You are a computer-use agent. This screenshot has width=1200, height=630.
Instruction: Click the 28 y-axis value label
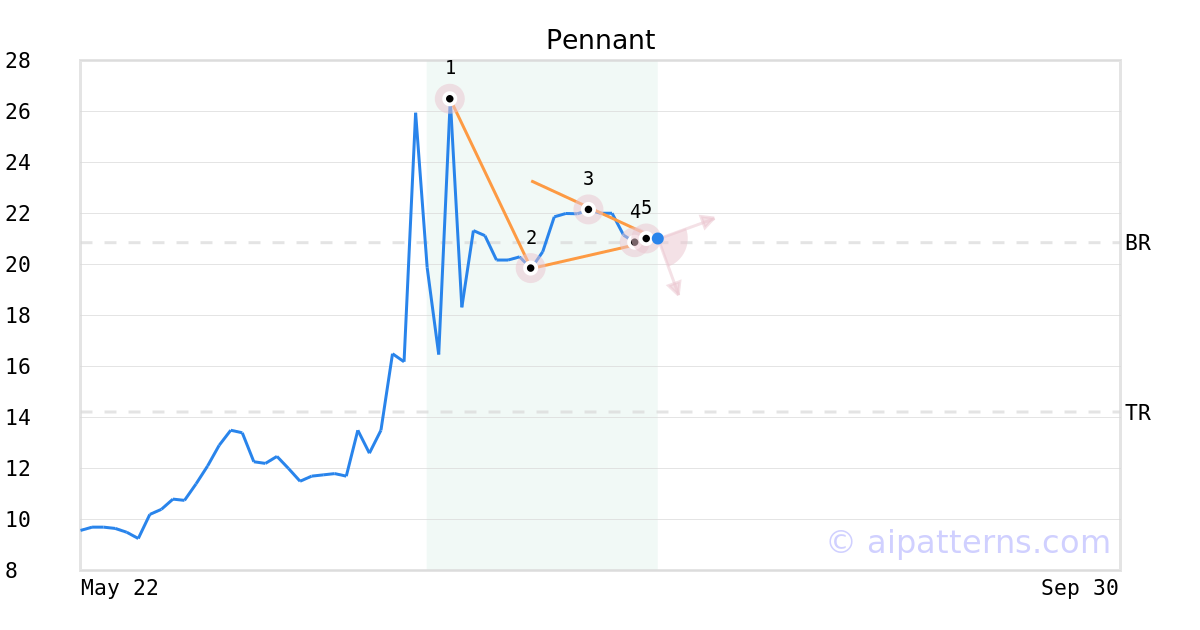click(18, 61)
